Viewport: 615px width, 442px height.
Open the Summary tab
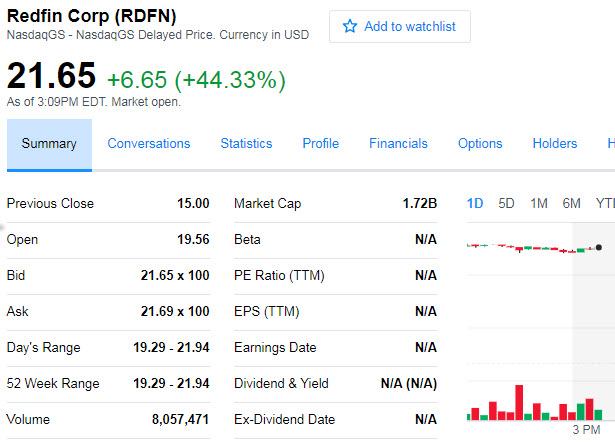49,145
